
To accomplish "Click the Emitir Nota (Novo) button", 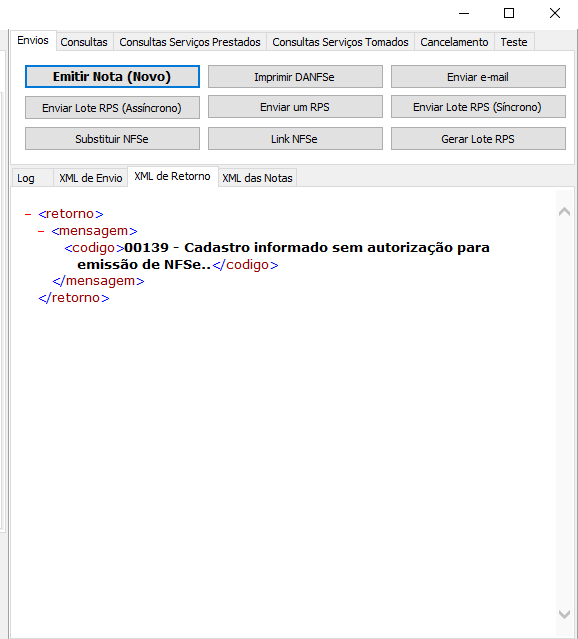I will tap(112, 77).
